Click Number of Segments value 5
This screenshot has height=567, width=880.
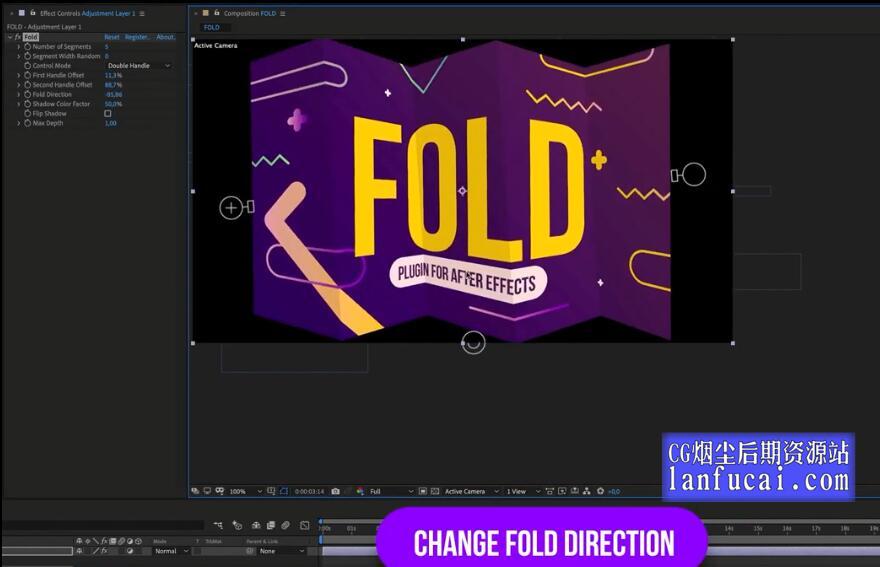tap(107, 47)
